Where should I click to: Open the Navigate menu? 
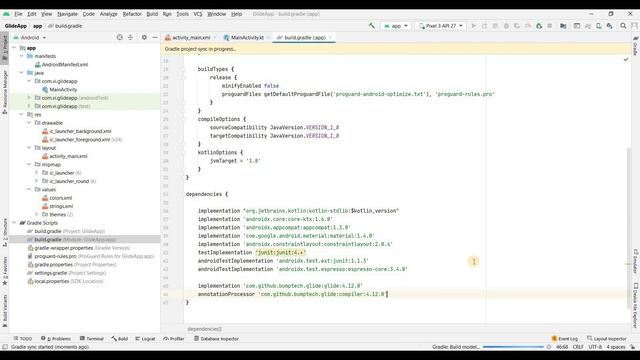tap(67, 14)
